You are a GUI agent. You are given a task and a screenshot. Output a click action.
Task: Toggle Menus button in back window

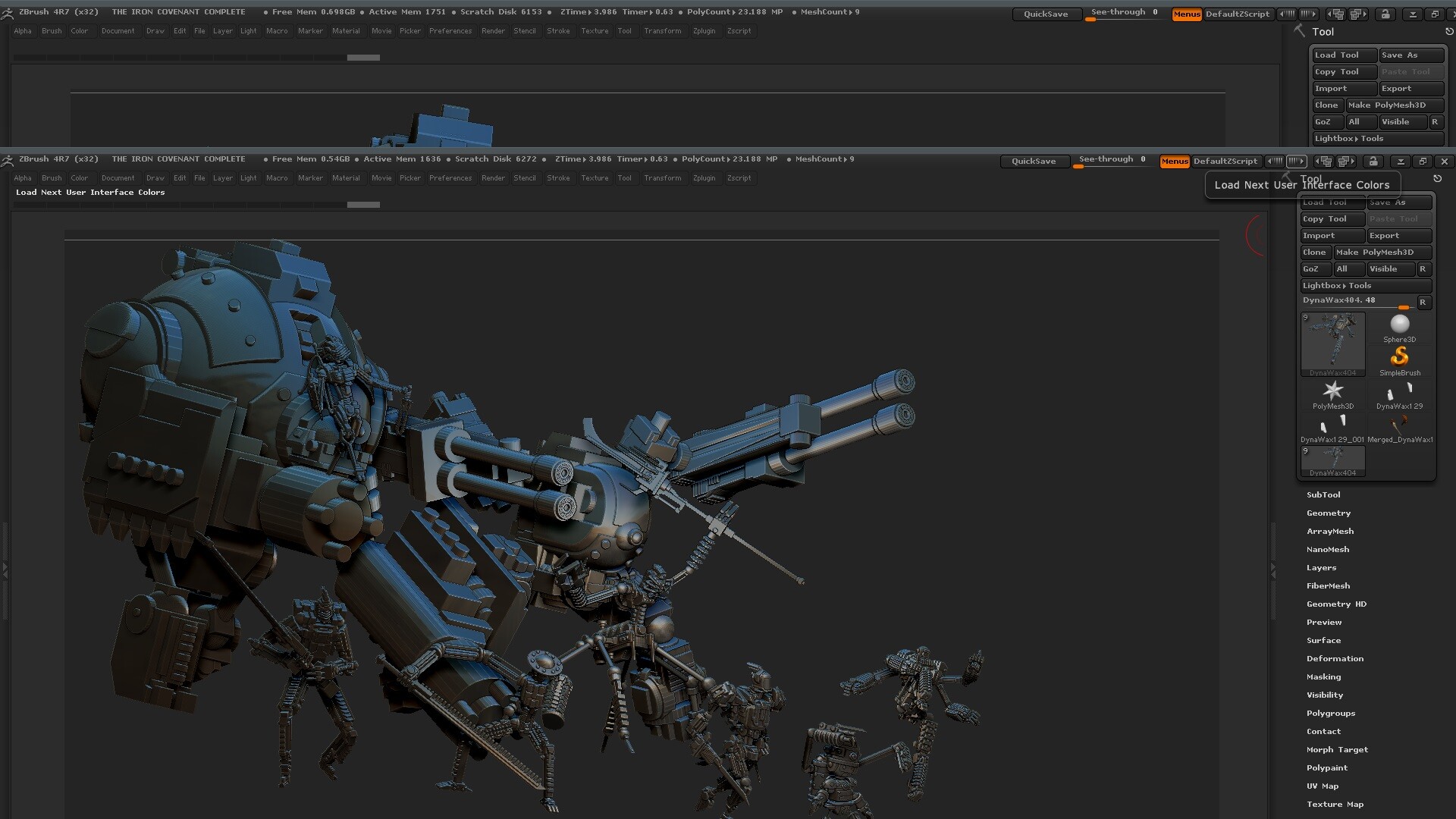click(1187, 14)
